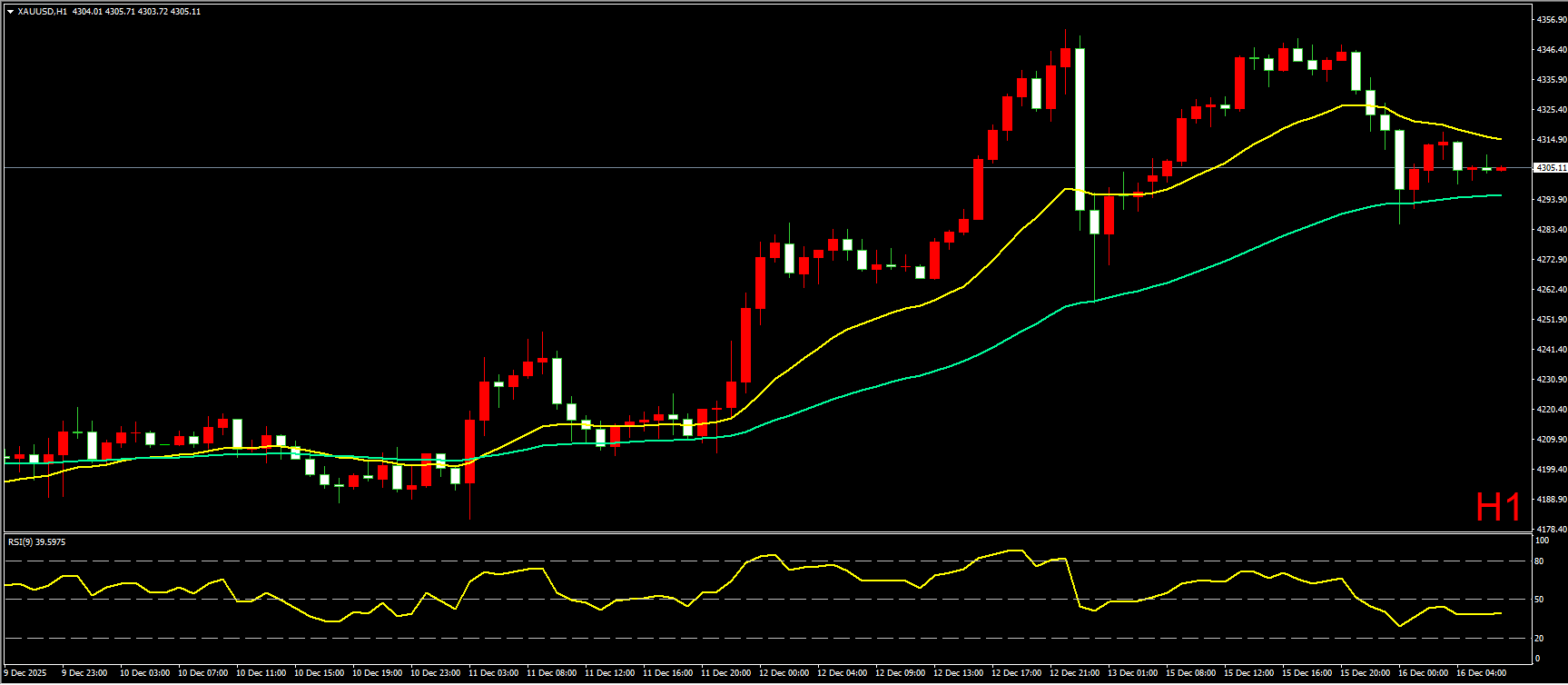Select the last red candle on chart
The height and width of the screenshot is (685, 1568).
click(x=1501, y=168)
